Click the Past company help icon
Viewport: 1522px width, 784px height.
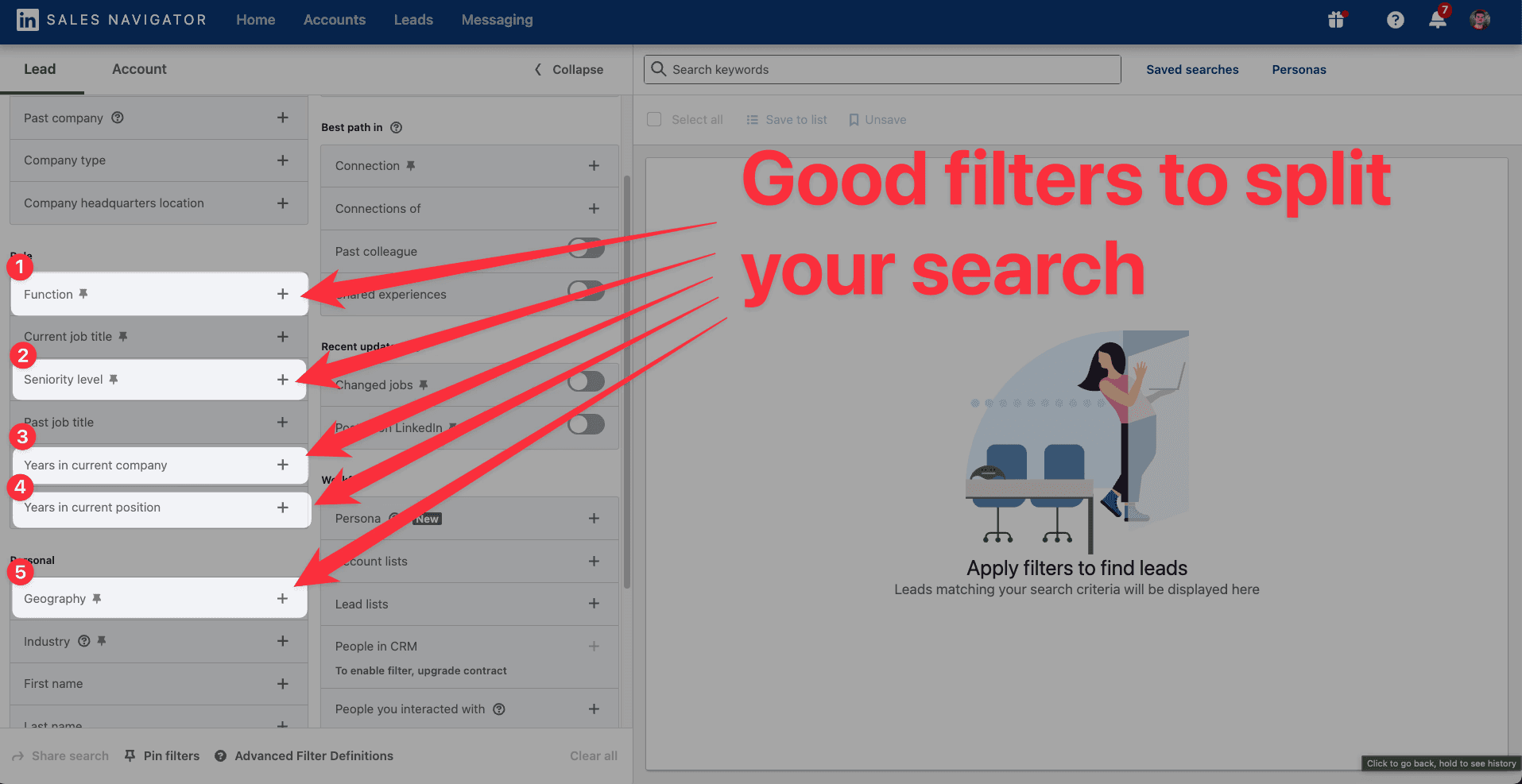click(118, 118)
